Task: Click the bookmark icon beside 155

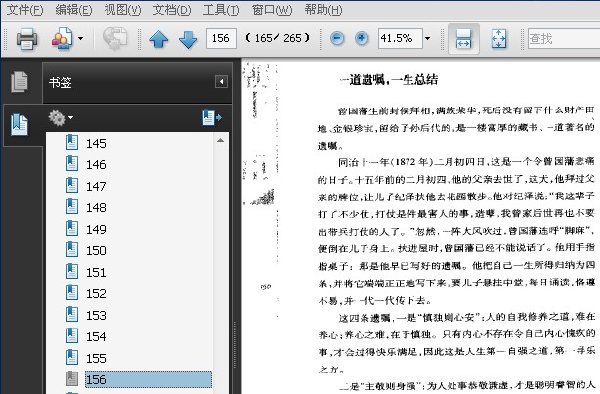Action: [72, 357]
